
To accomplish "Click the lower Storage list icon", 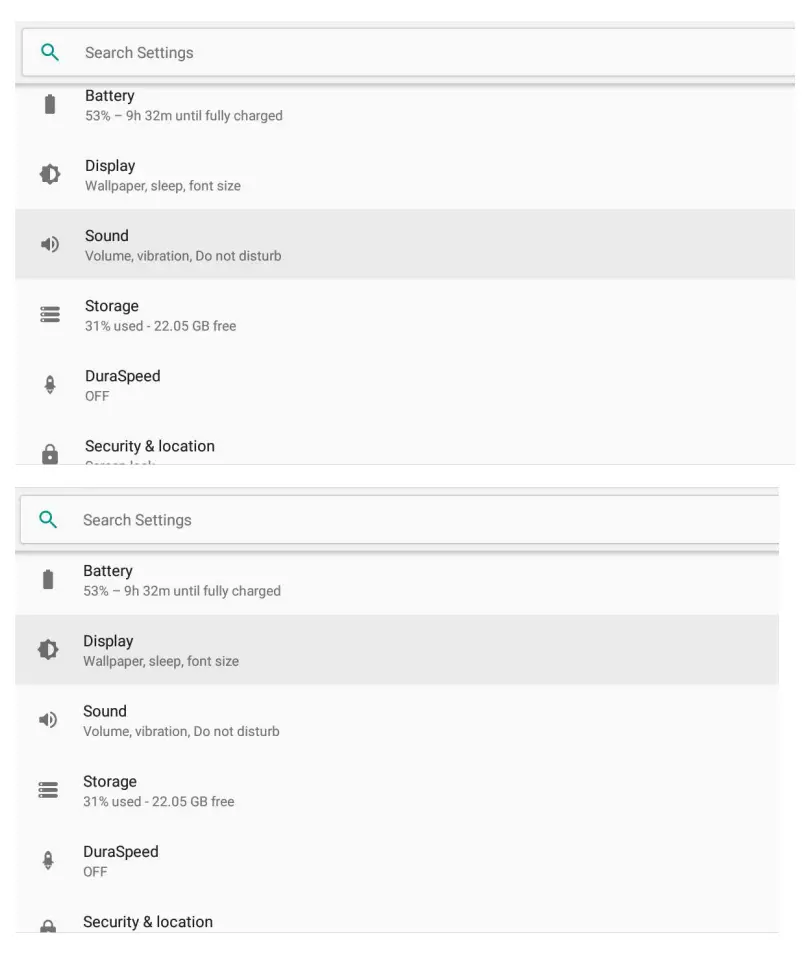I will [50, 789].
